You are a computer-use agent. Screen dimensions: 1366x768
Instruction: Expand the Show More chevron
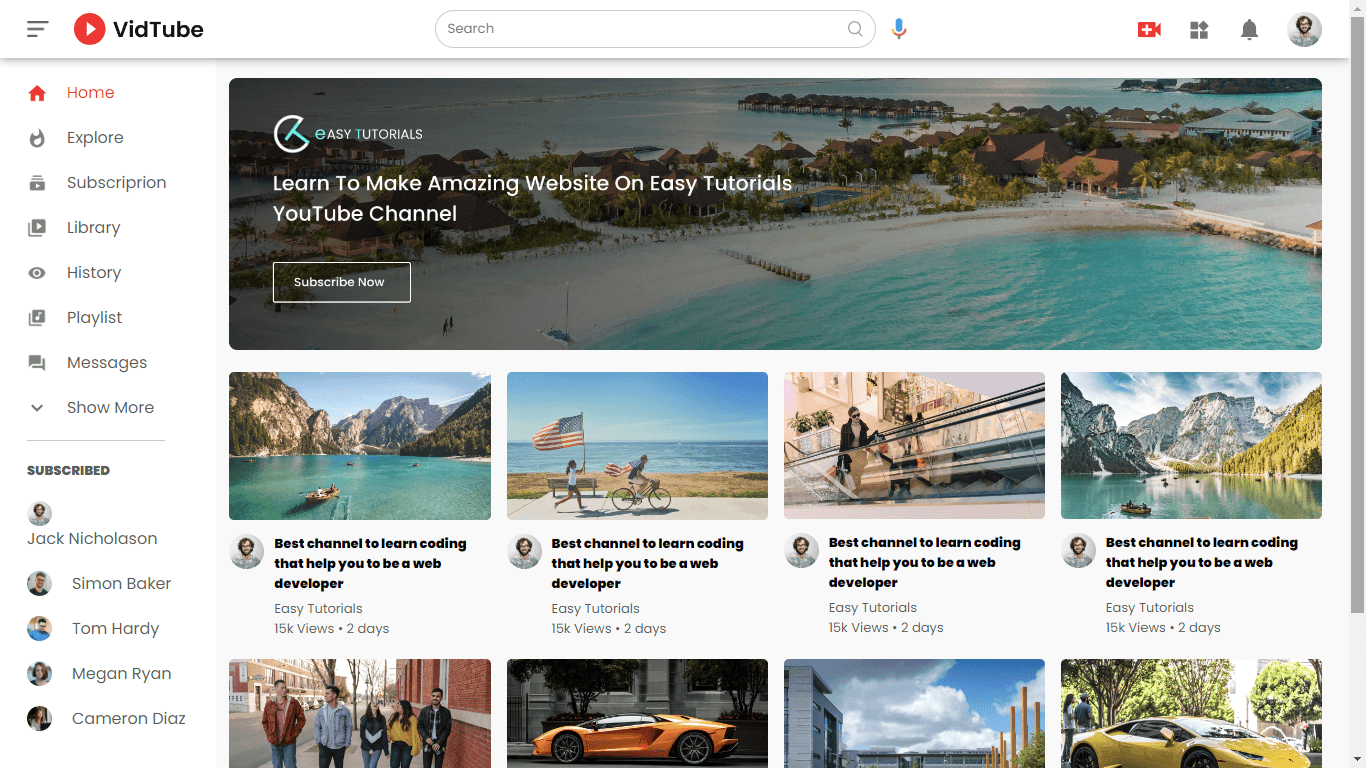point(37,408)
